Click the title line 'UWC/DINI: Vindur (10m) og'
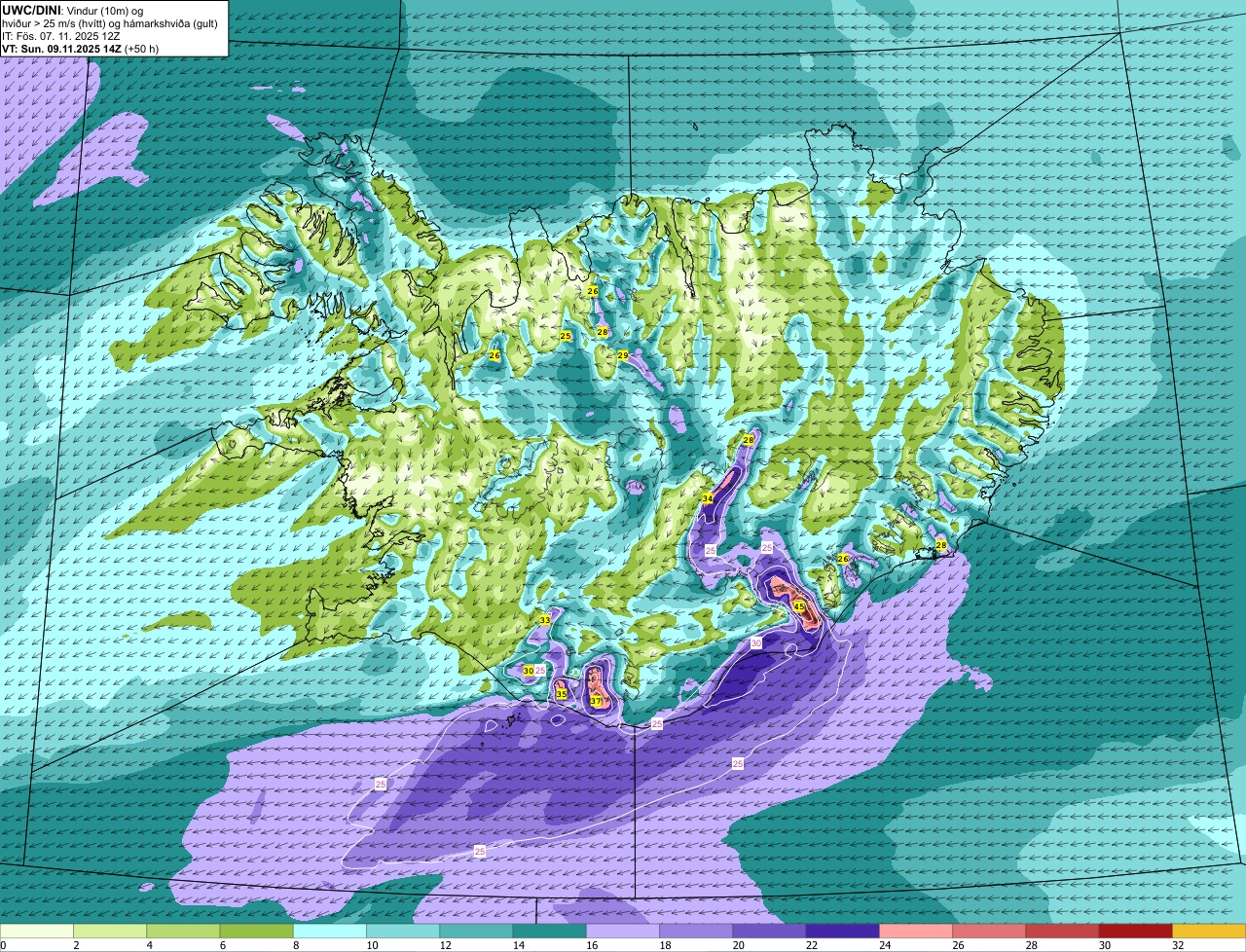The height and width of the screenshot is (952, 1246). pyautogui.click(x=73, y=10)
